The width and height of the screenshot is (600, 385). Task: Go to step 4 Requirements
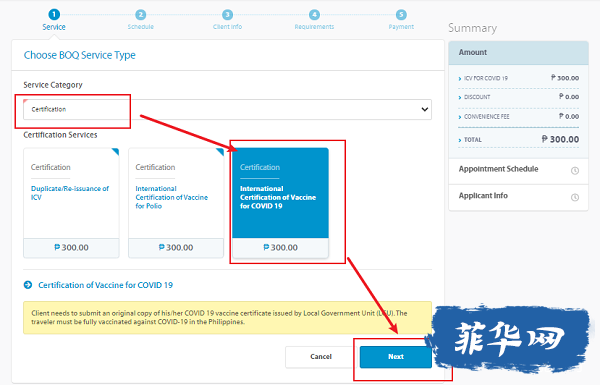tap(314, 20)
